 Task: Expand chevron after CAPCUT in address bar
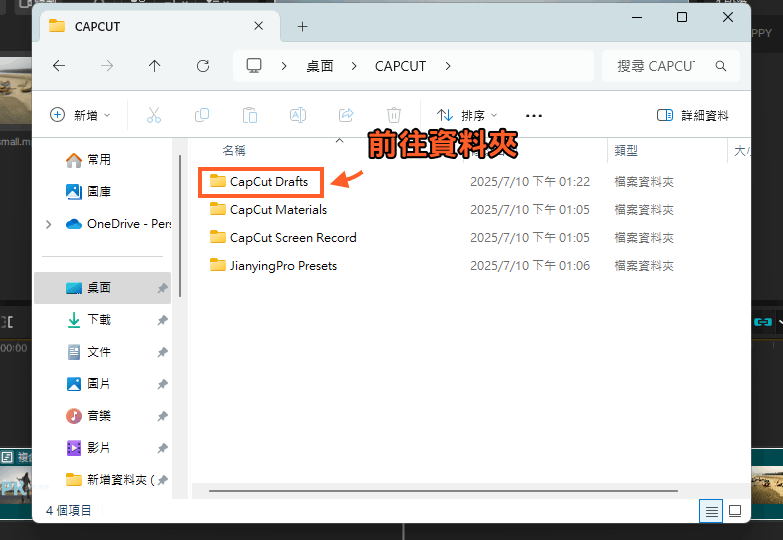coord(448,66)
